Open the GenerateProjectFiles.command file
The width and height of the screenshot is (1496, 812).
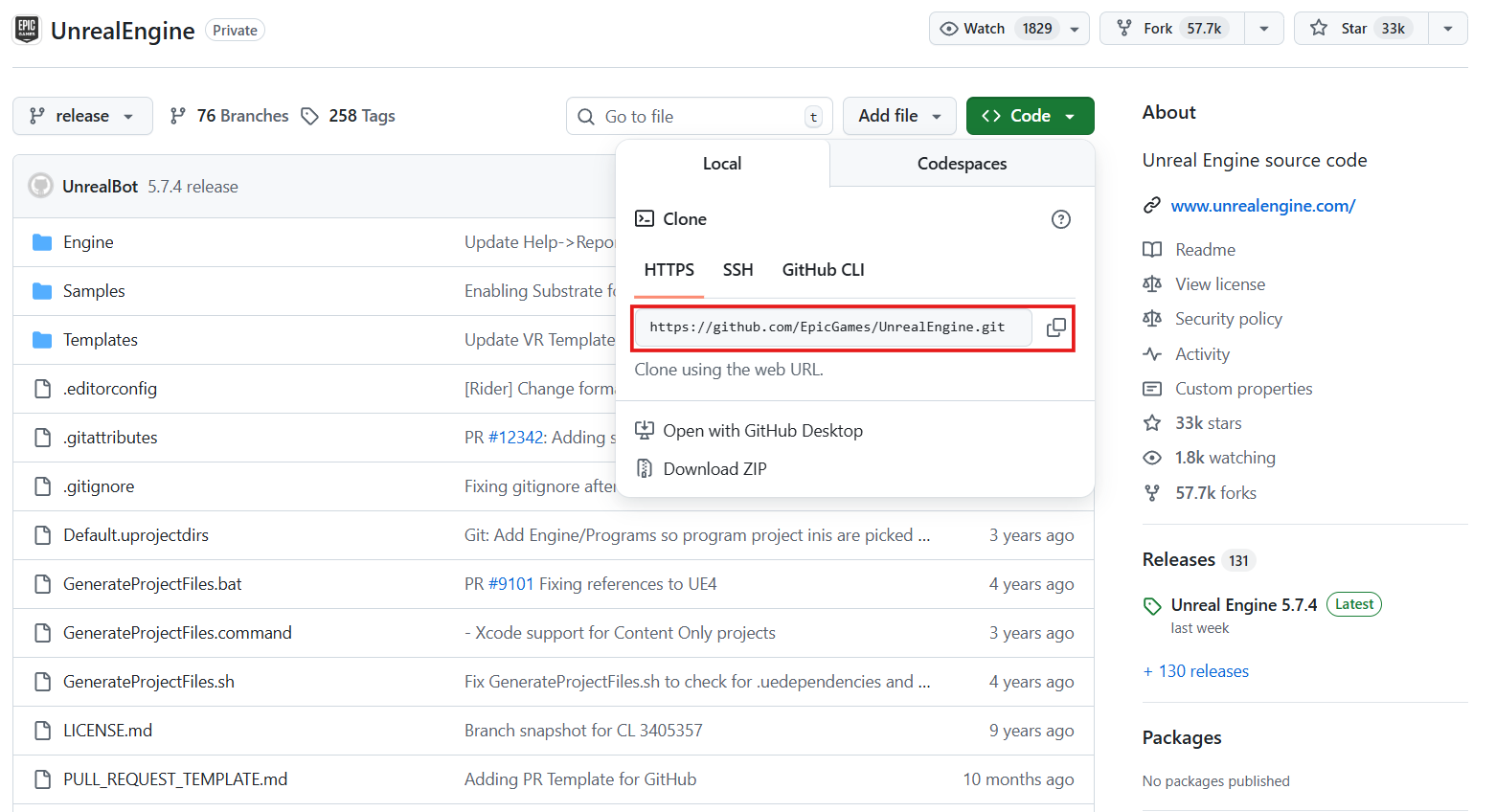click(x=177, y=633)
